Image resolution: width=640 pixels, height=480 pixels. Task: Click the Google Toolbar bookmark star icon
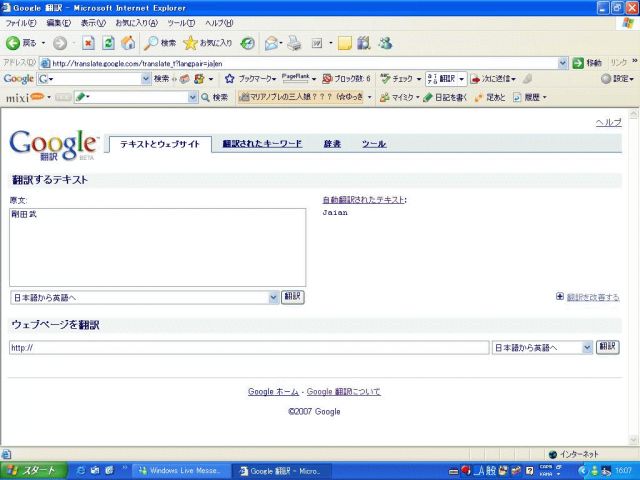click(230, 78)
